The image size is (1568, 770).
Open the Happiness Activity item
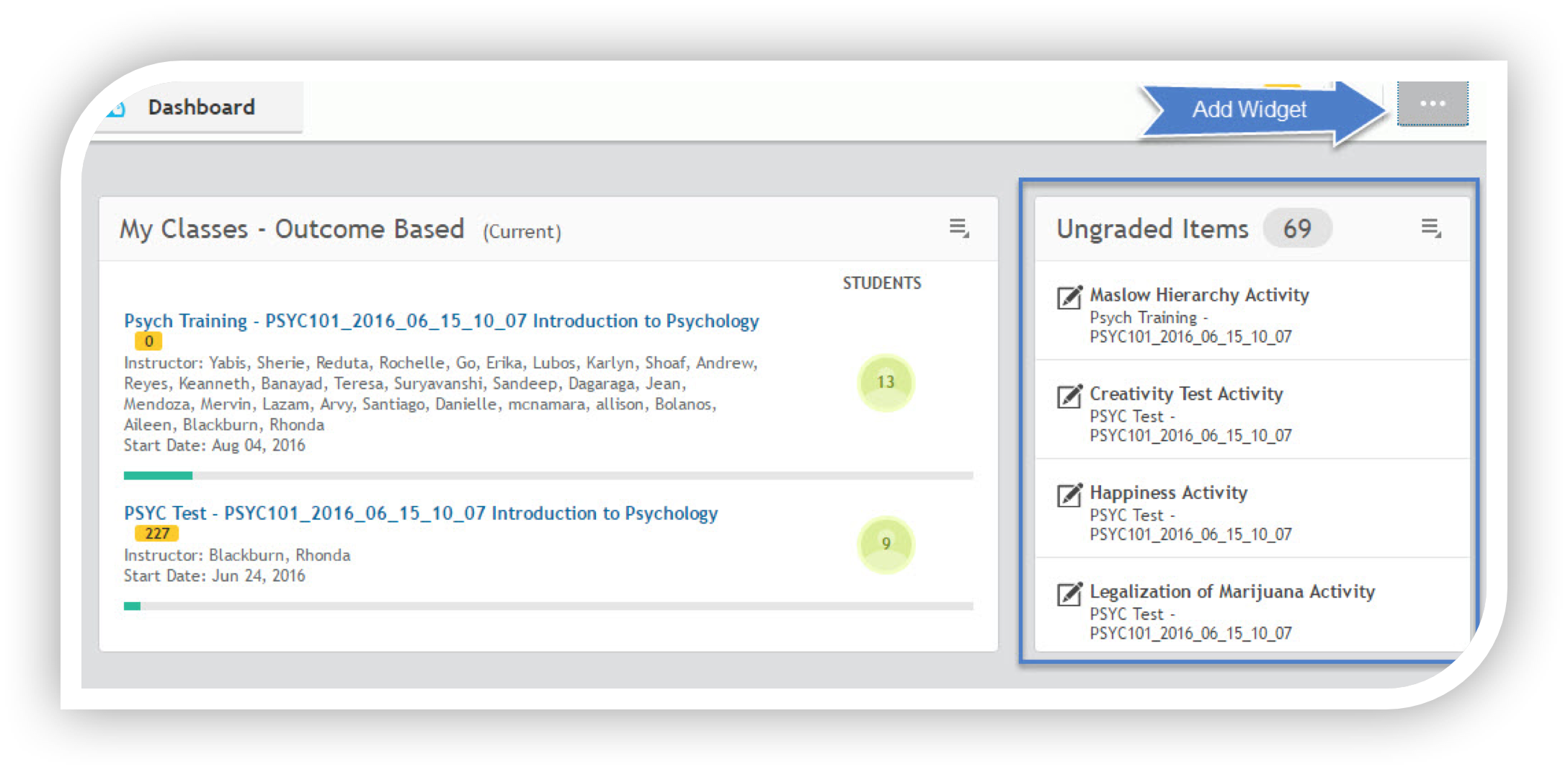pyautogui.click(x=1168, y=492)
